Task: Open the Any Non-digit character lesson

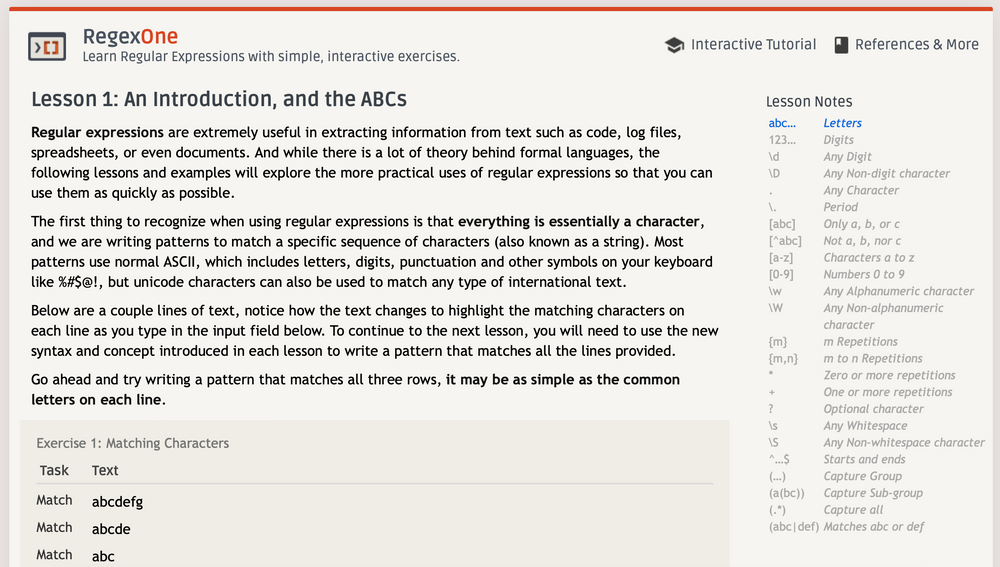Action: tap(886, 173)
